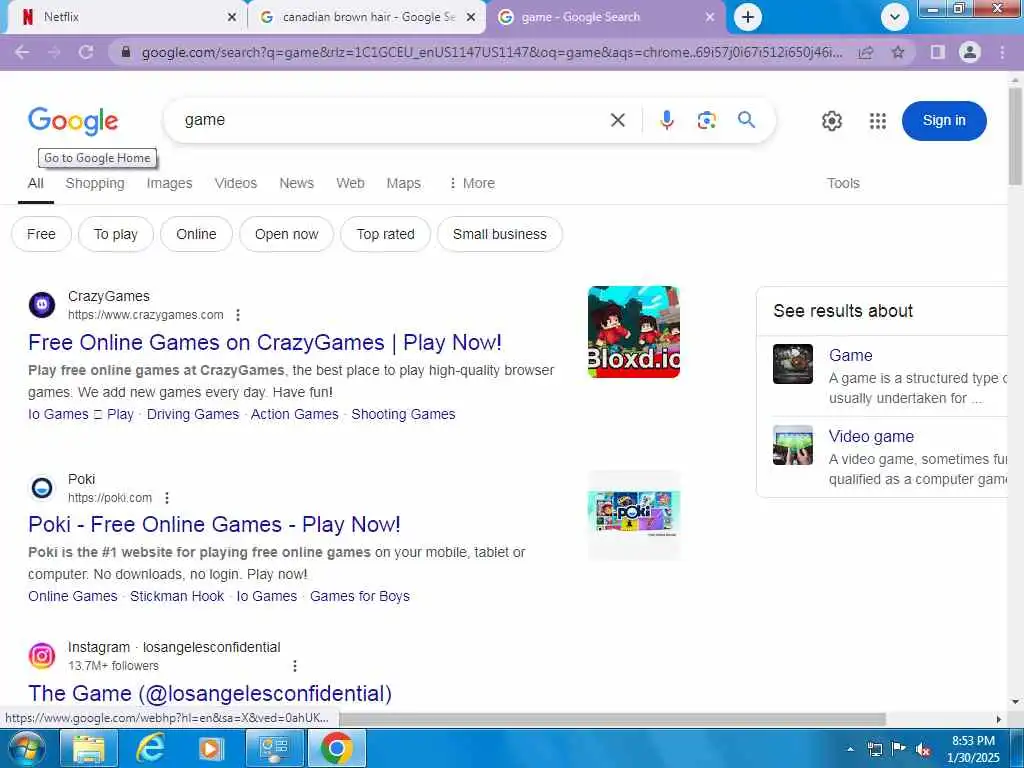Open the Driving Games sitelink
1024x768 pixels.
point(193,414)
